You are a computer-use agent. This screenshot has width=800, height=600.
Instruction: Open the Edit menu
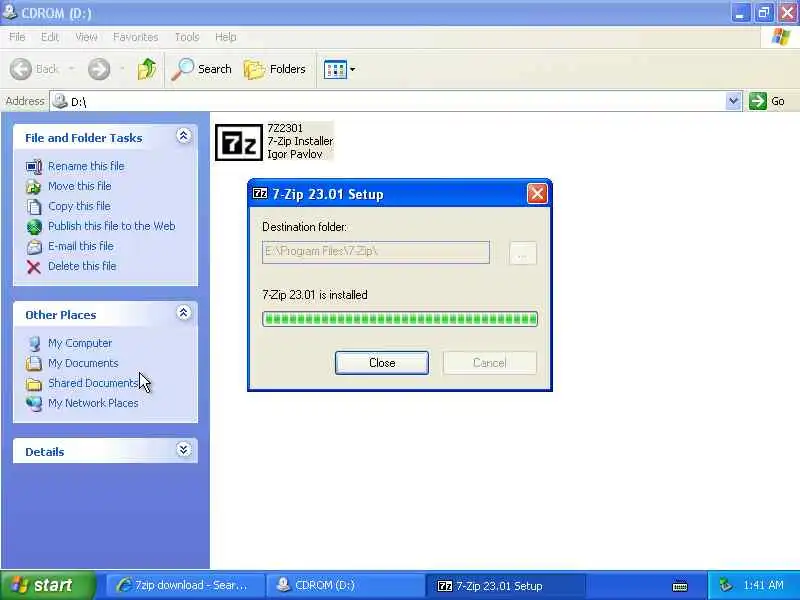pos(49,37)
